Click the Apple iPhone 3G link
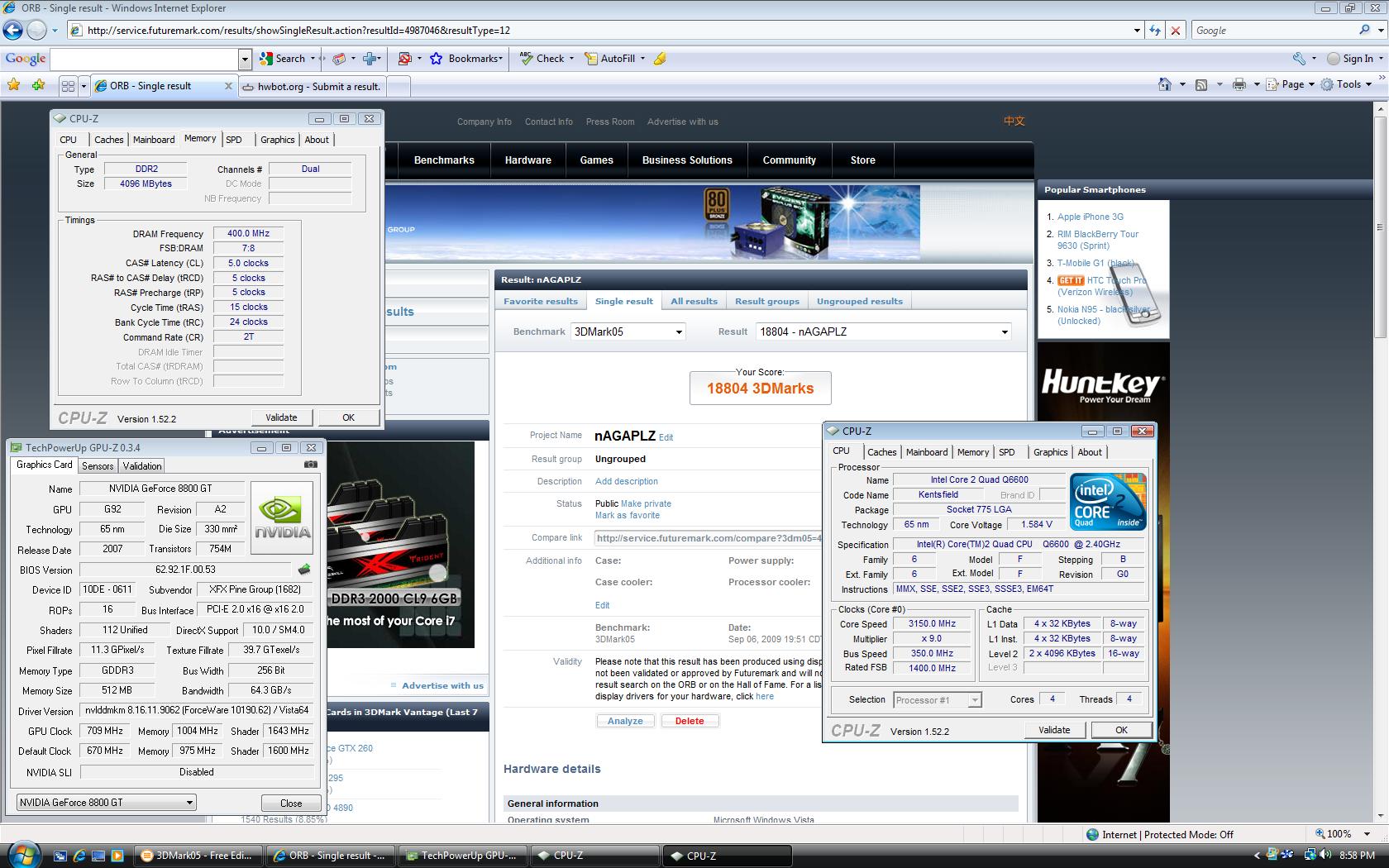1389x868 pixels. (1090, 217)
